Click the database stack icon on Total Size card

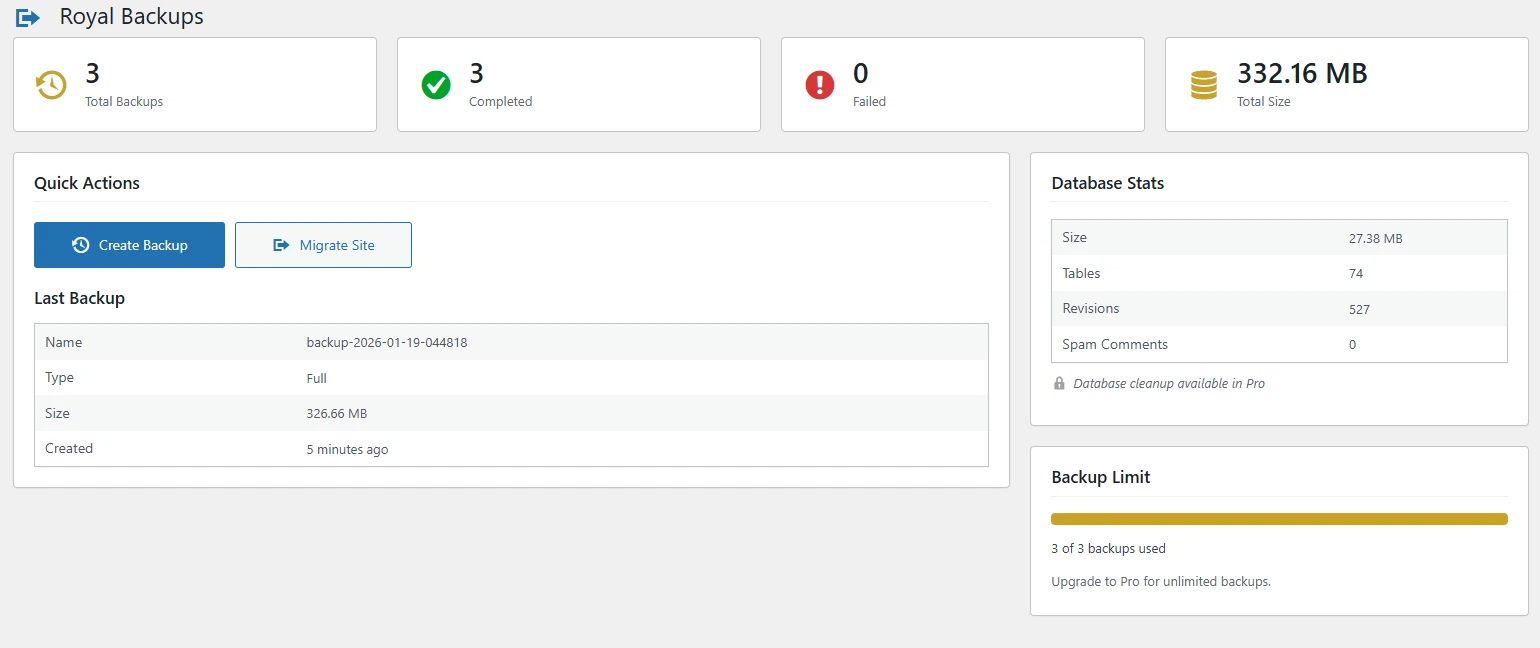[1203, 84]
